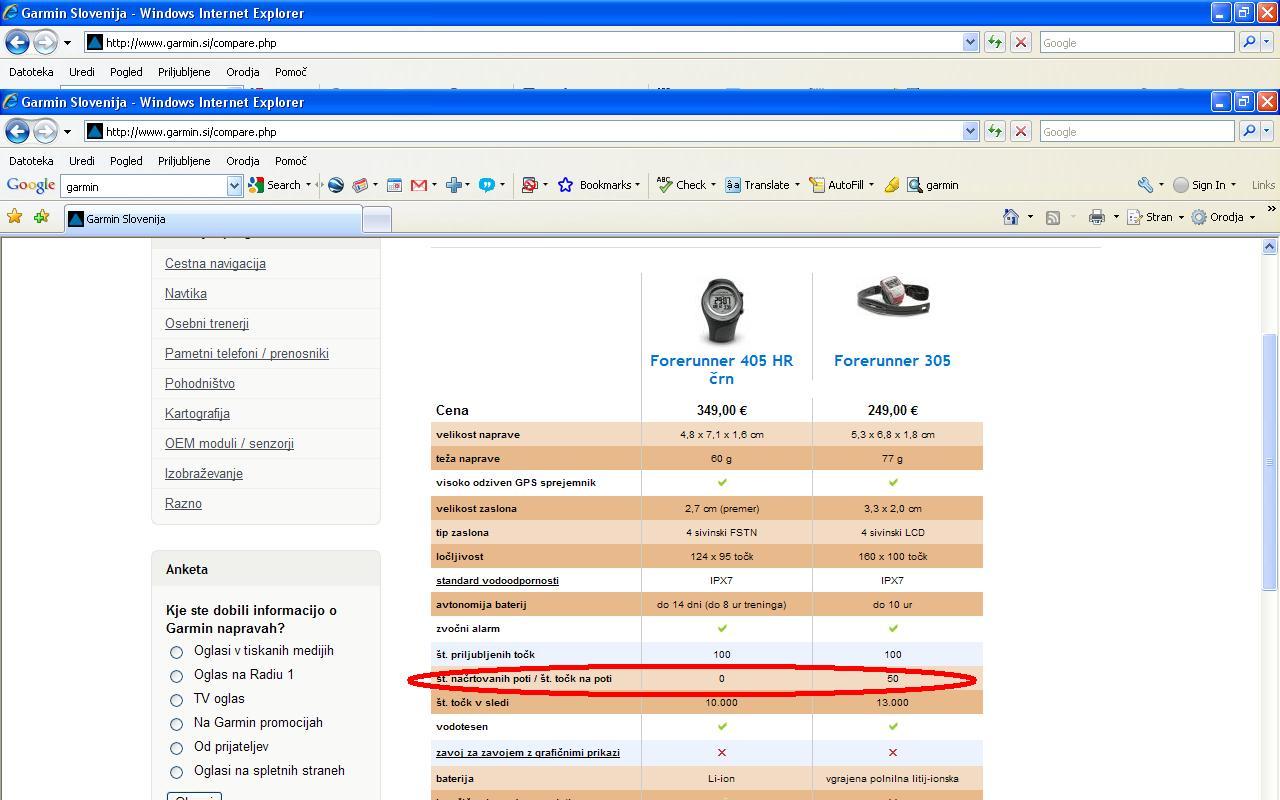1280x800 pixels.
Task: Click vertical scrollbar thumb
Action: click(1270, 461)
